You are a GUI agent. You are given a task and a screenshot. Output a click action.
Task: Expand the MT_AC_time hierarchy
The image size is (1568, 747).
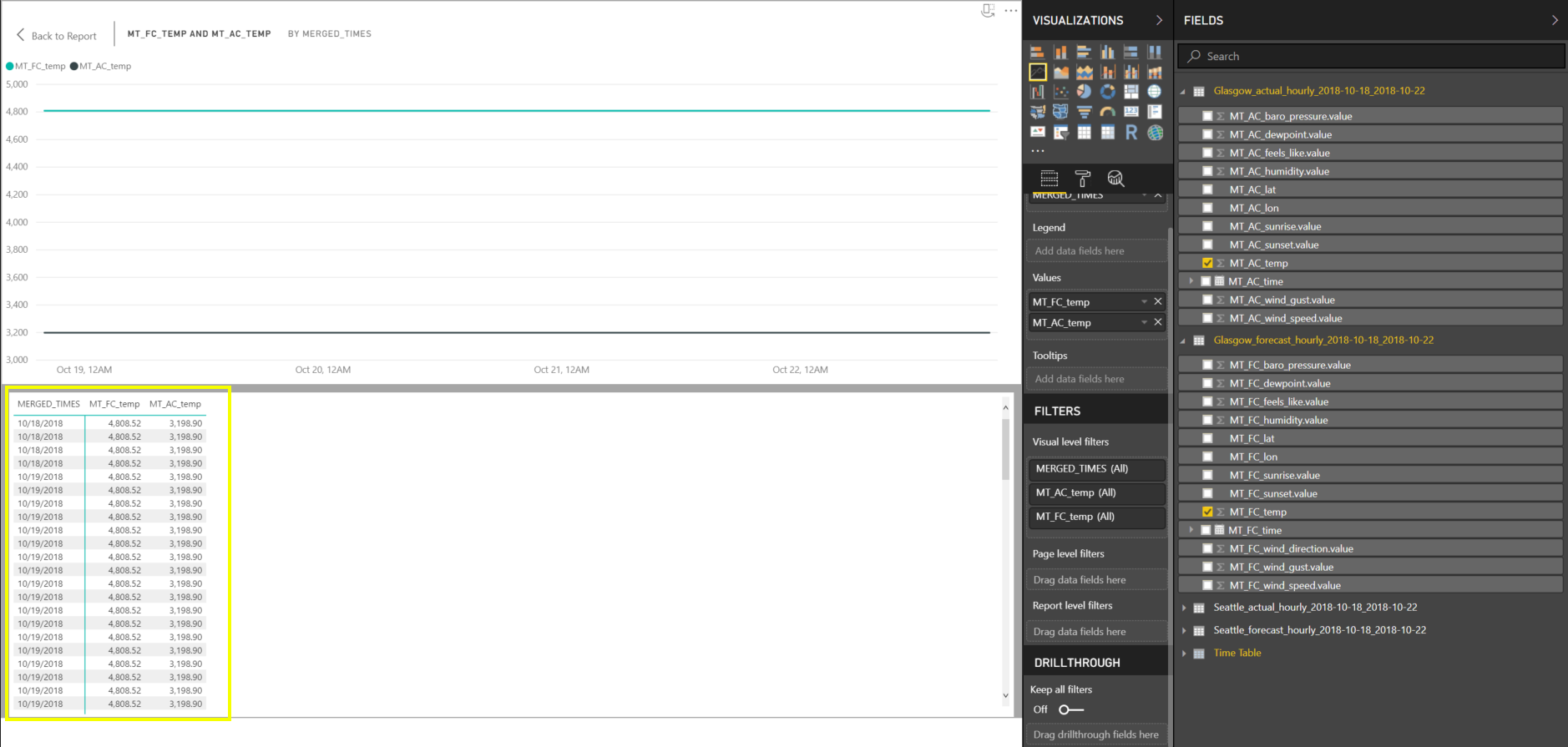(x=1191, y=281)
